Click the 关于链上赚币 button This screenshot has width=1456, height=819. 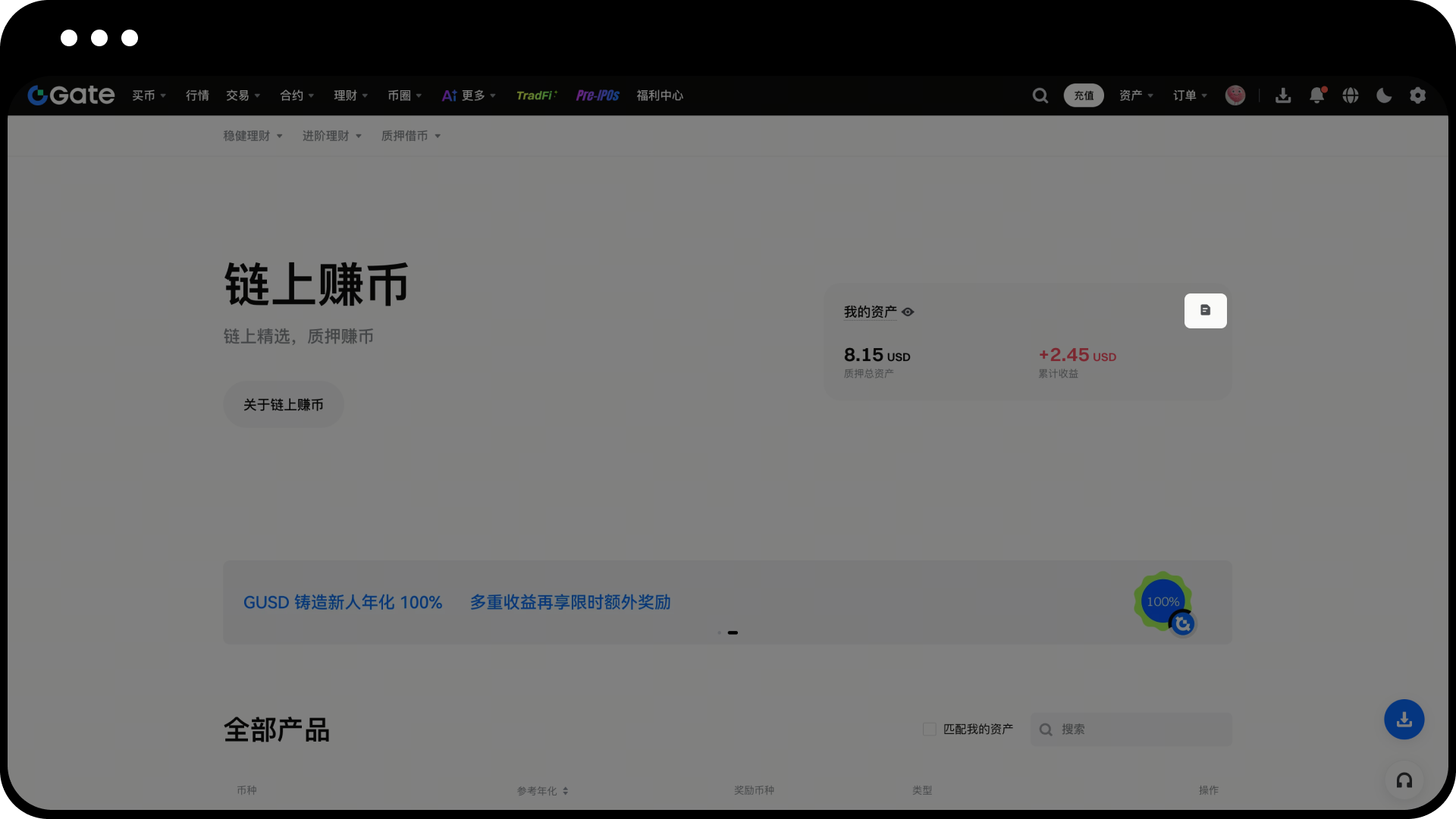(283, 405)
